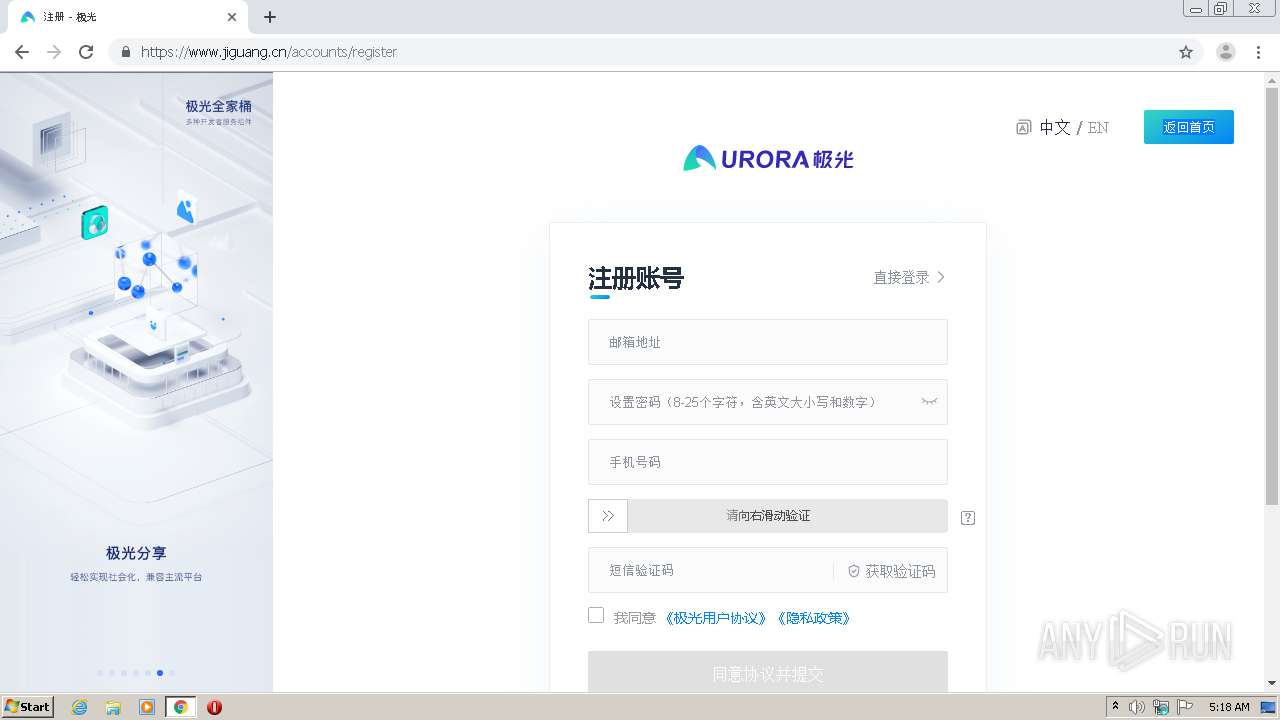Click the action center flag icon
Screen dimensions: 1280x720
(1185, 707)
